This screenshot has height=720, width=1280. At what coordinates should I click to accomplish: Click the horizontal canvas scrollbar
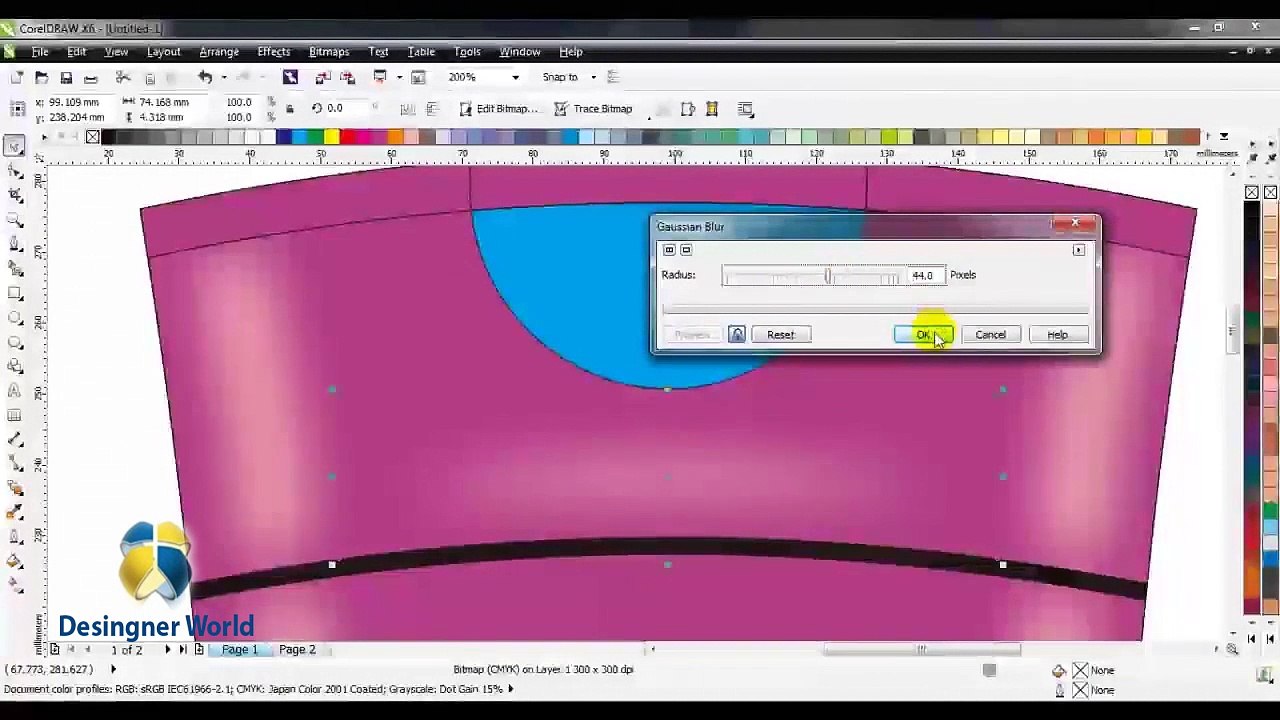(922, 649)
